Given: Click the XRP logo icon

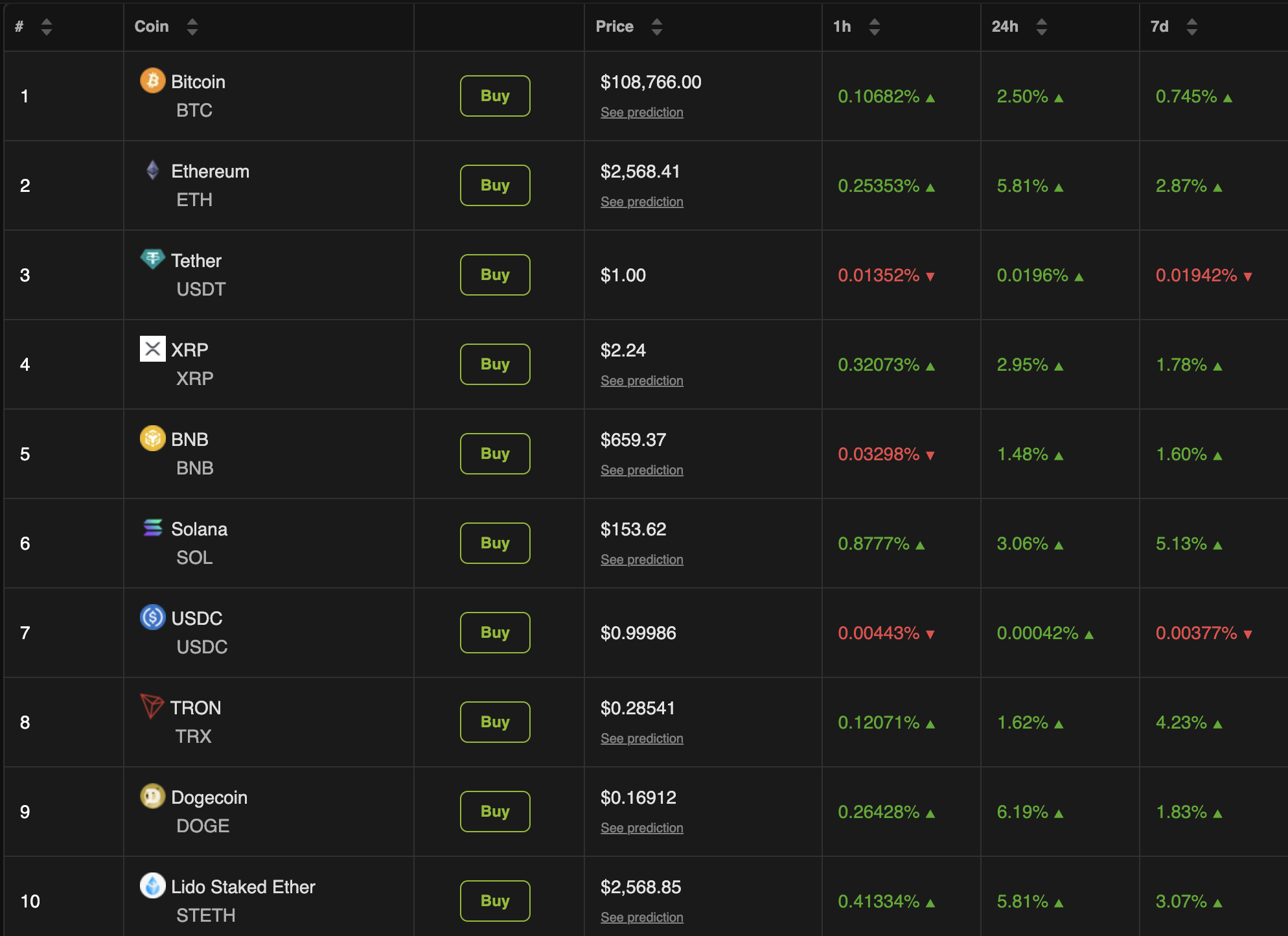Looking at the screenshot, I should 152,349.
